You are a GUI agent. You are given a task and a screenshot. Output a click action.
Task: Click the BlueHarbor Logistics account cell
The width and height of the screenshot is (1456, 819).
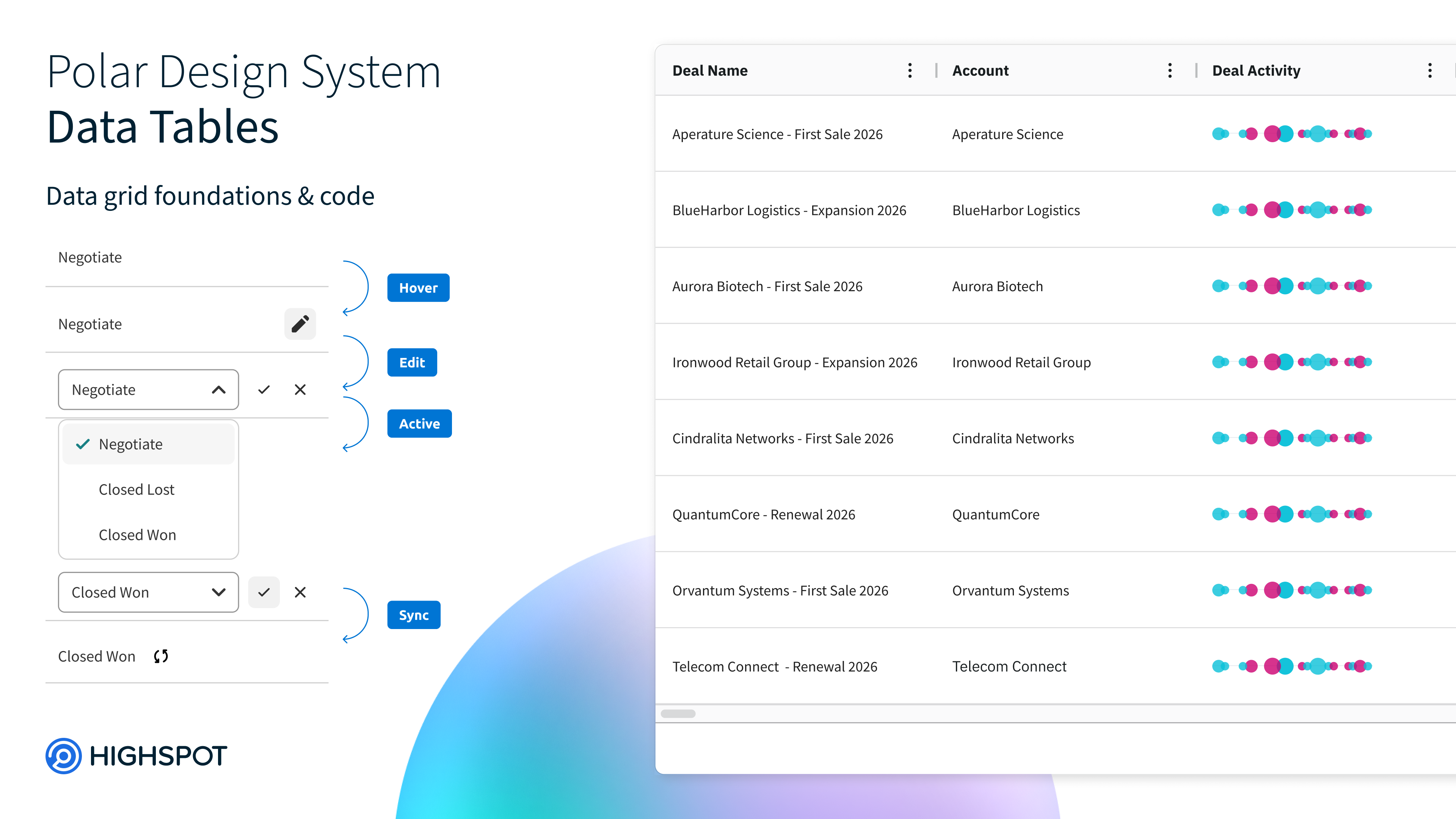click(1016, 210)
